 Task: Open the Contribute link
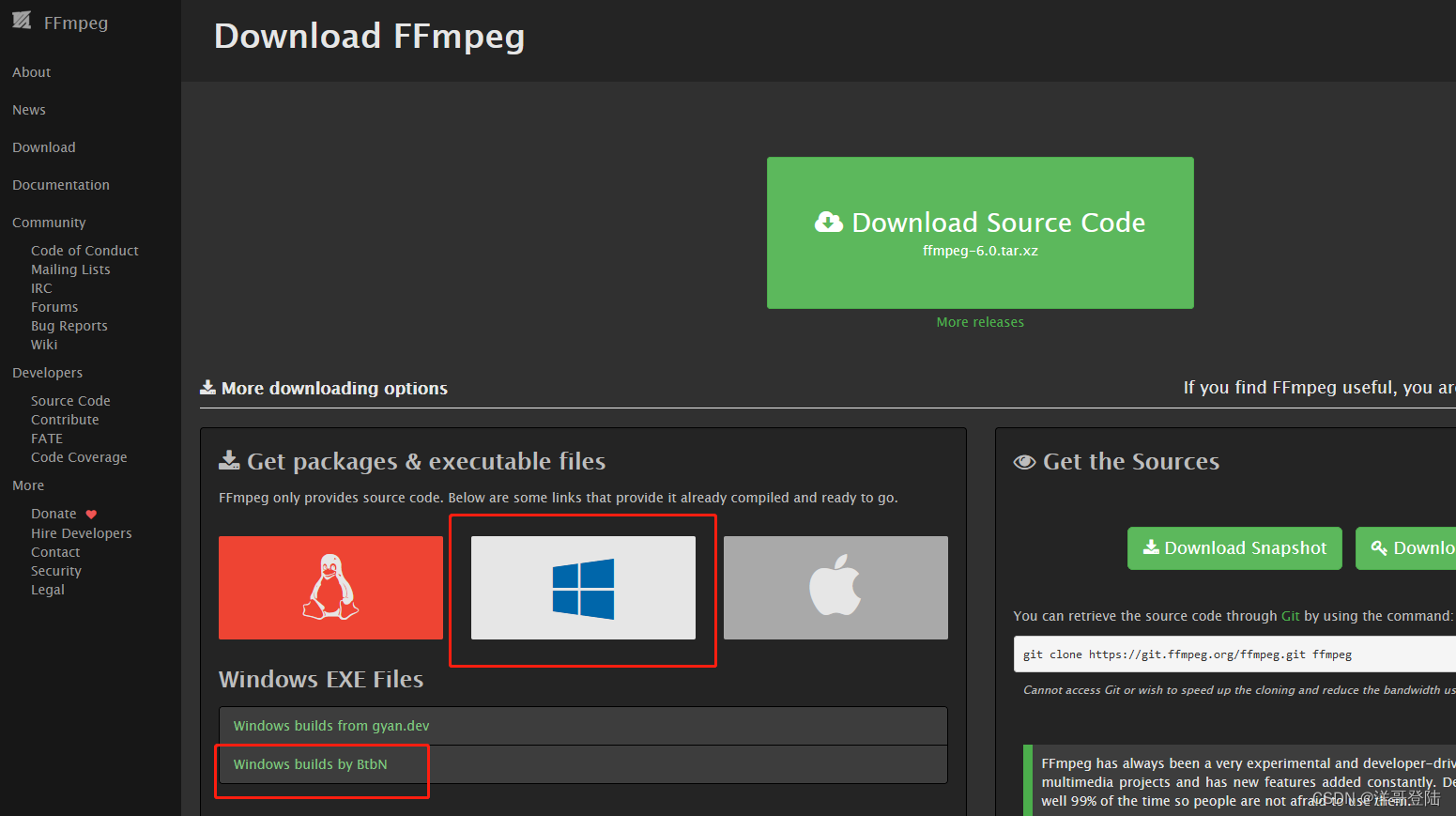tap(65, 420)
